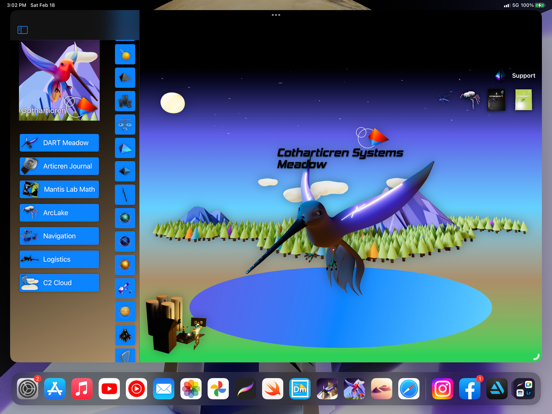The image size is (552, 414).
Task: Open Google Photos in dock
Action: coord(218,389)
